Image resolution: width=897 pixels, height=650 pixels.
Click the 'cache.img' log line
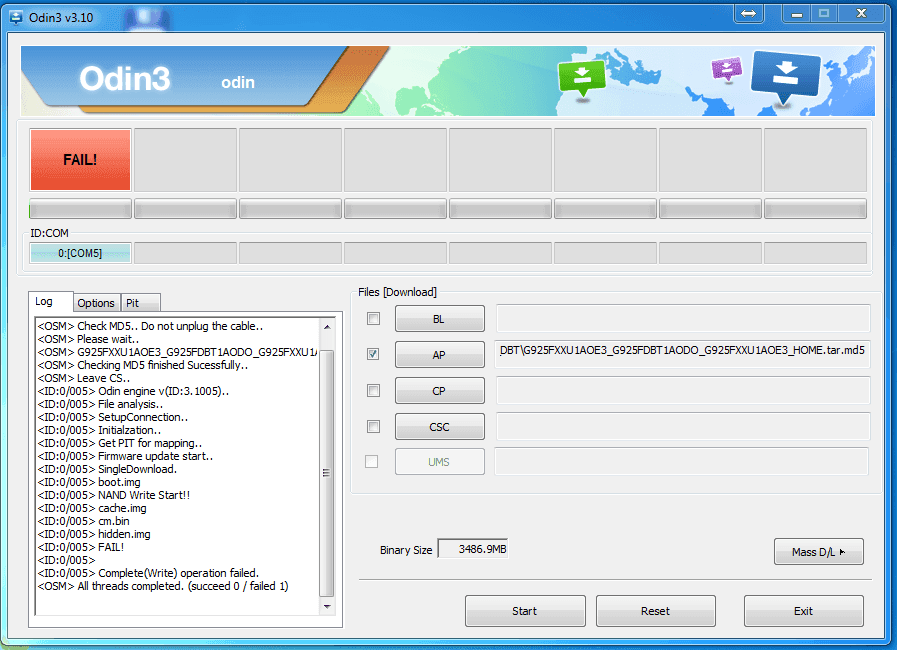[92, 509]
